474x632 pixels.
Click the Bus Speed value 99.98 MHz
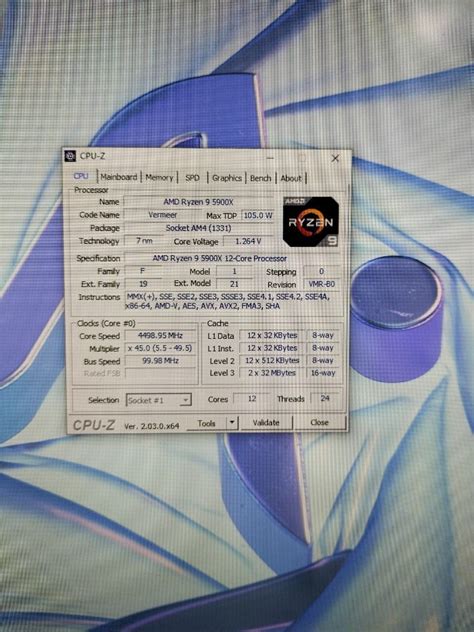160,361
